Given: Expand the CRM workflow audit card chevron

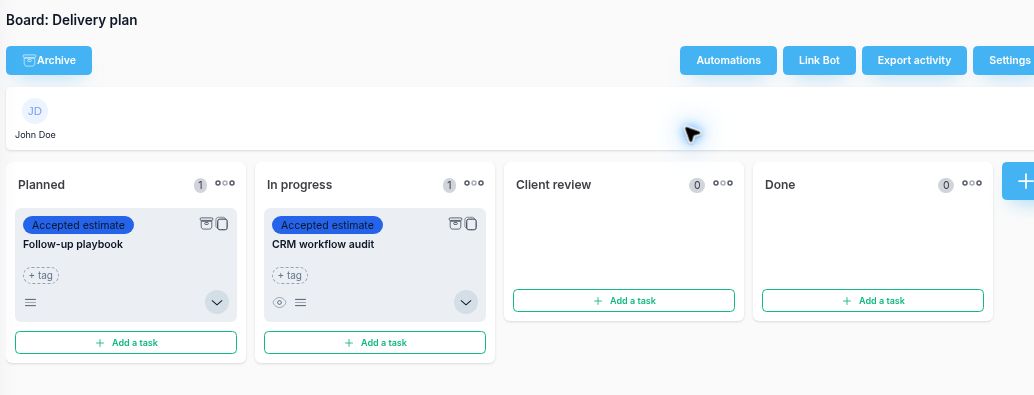Looking at the screenshot, I should click(x=466, y=302).
